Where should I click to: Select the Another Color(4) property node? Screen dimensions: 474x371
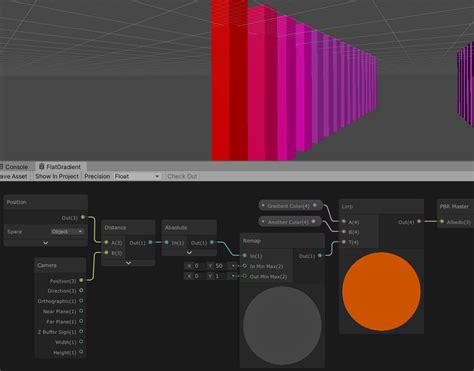click(290, 221)
